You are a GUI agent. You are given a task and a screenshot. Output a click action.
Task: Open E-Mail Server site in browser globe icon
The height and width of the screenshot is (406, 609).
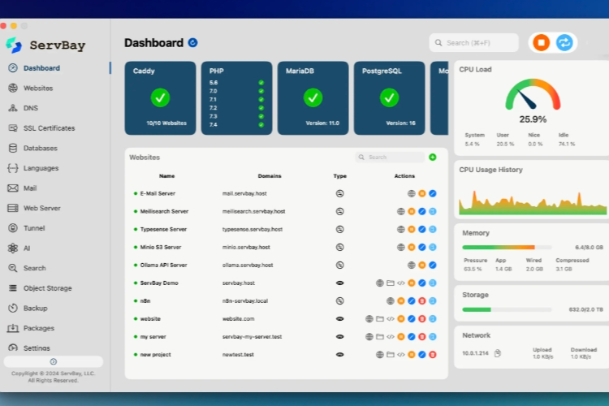tap(411, 193)
